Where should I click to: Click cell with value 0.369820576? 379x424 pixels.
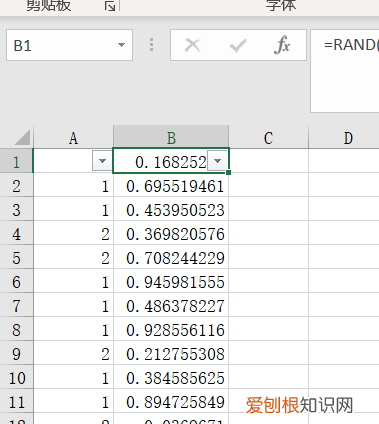click(171, 233)
